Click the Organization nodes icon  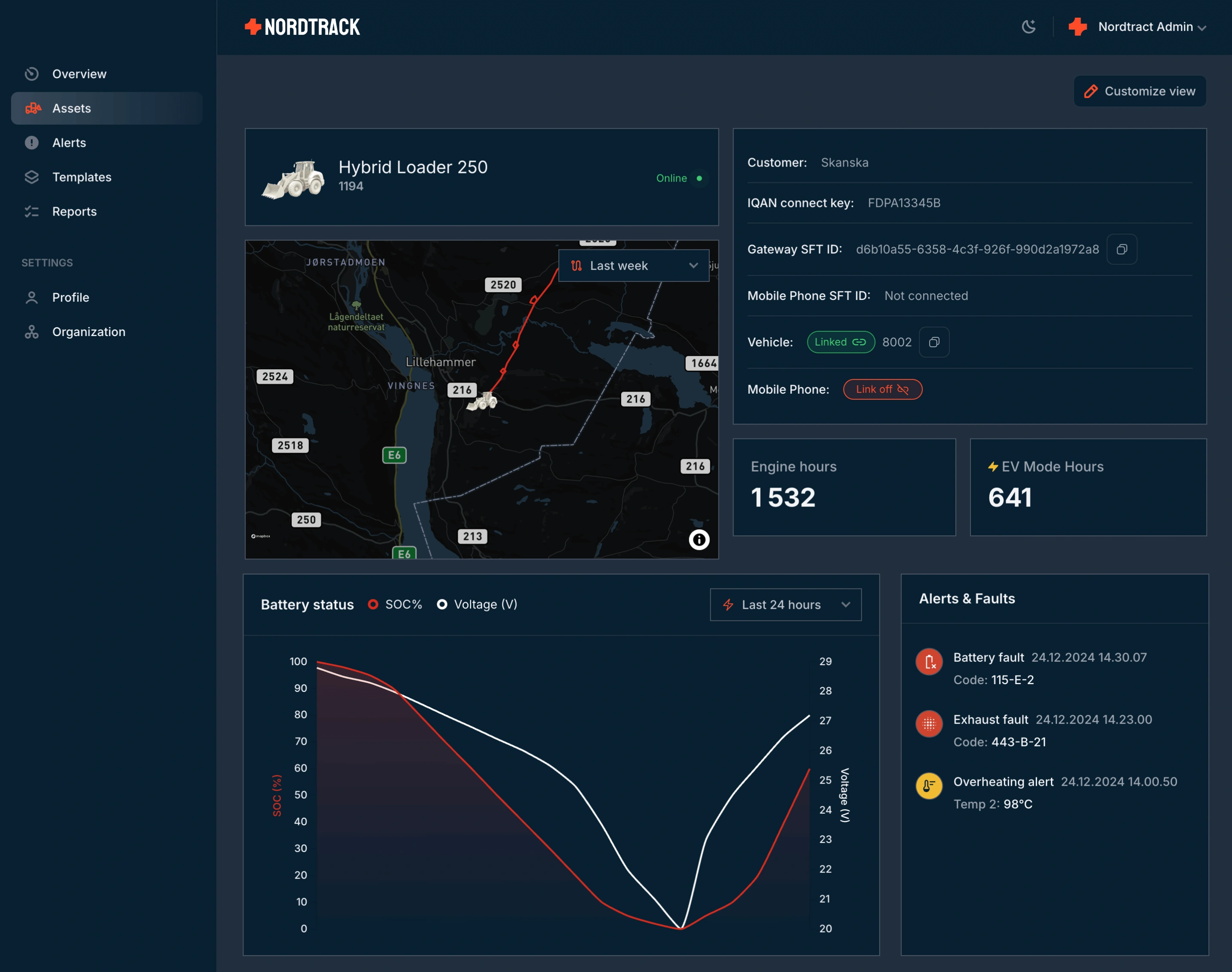click(x=32, y=332)
